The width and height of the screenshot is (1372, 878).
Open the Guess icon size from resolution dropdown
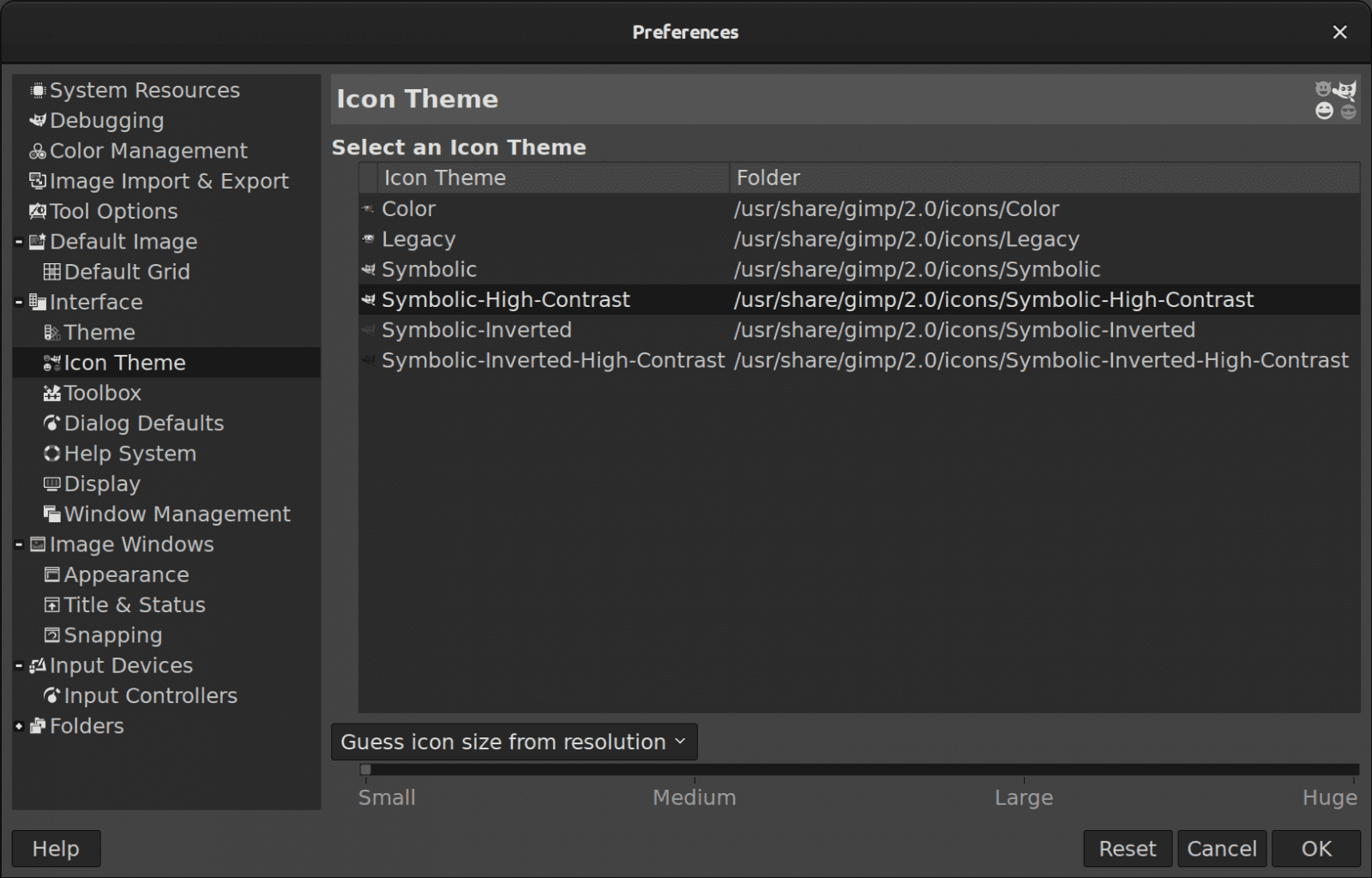513,742
